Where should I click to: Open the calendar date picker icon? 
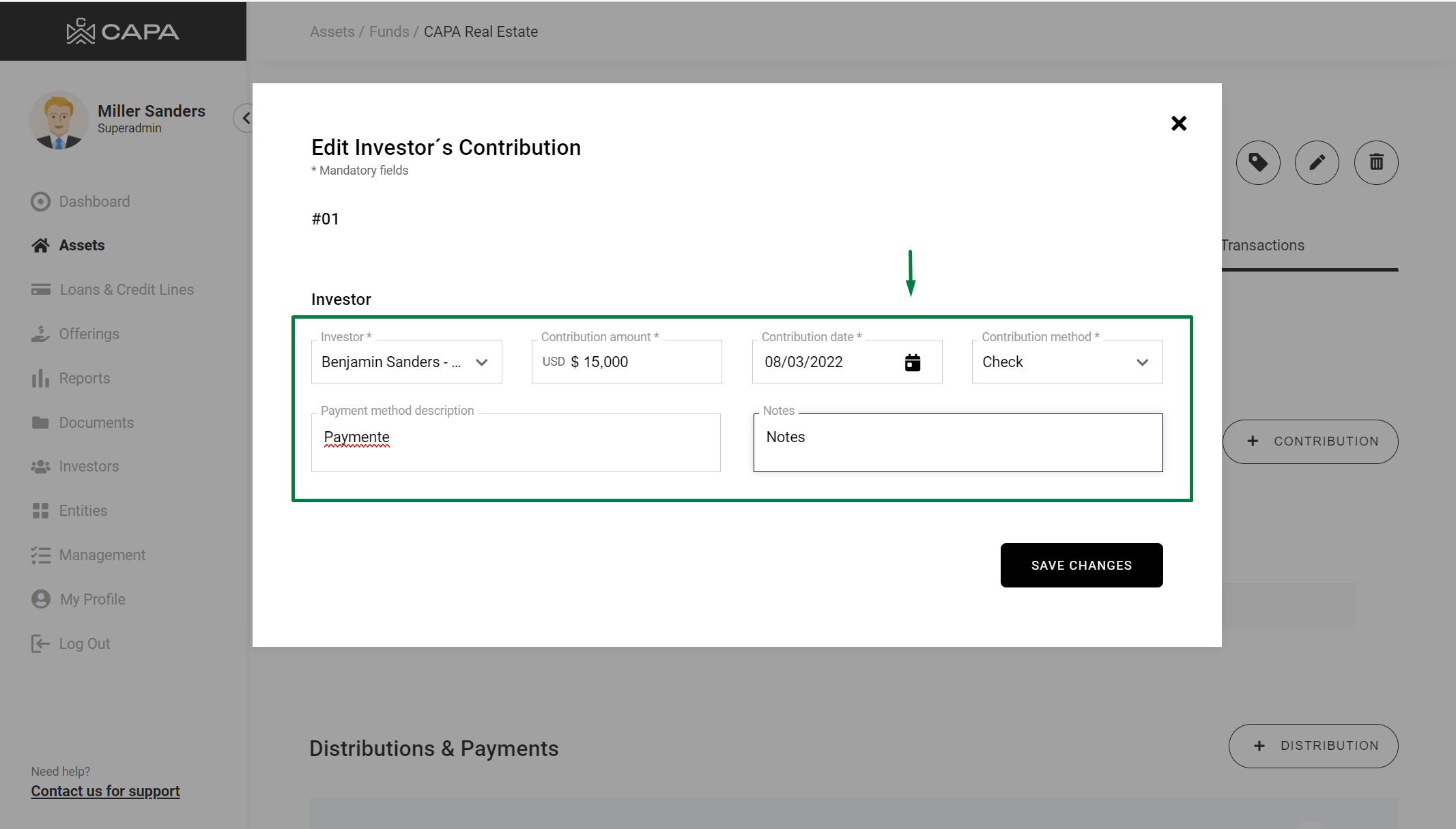[x=912, y=362]
